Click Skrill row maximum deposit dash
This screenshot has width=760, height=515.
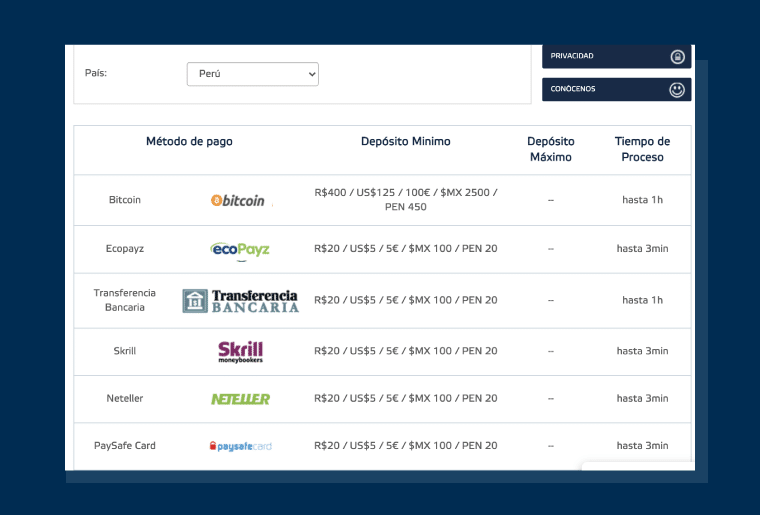pos(551,351)
